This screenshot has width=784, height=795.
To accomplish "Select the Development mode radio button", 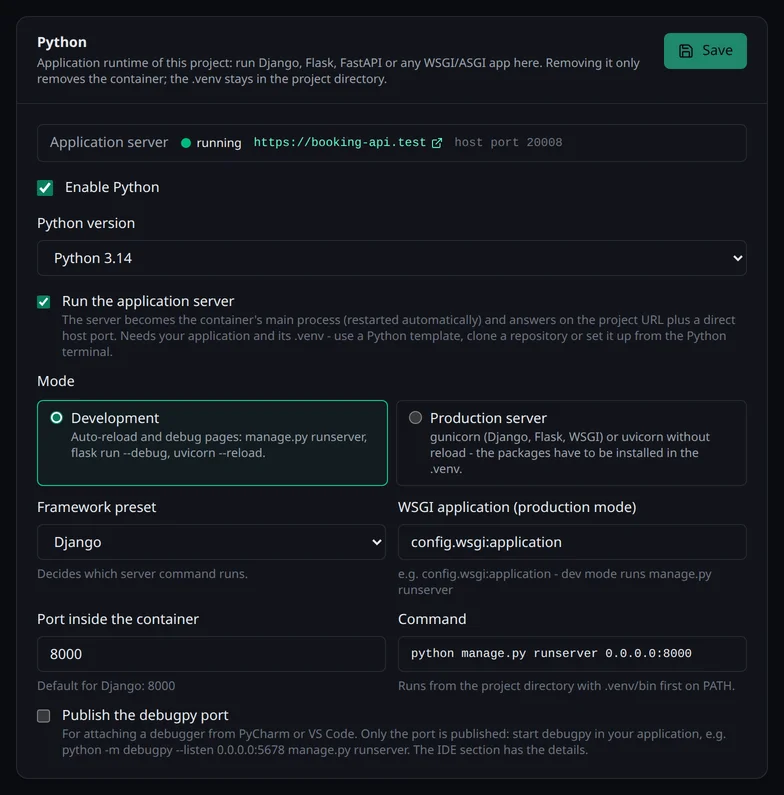I will [56, 418].
